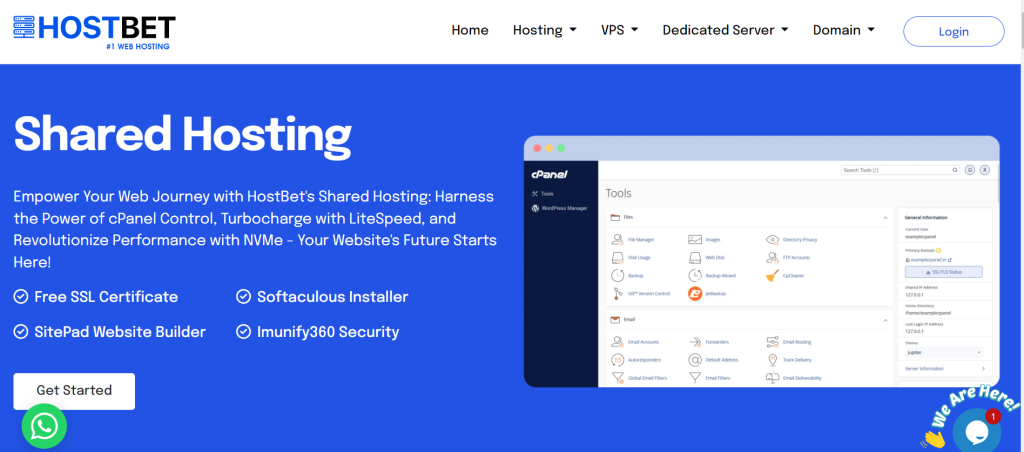
Task: Expand the Hosting dropdown menu
Action: pos(545,30)
